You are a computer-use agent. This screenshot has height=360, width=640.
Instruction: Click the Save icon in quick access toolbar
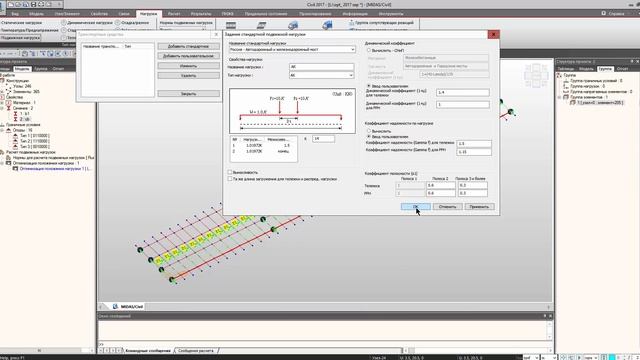click(33, 4)
